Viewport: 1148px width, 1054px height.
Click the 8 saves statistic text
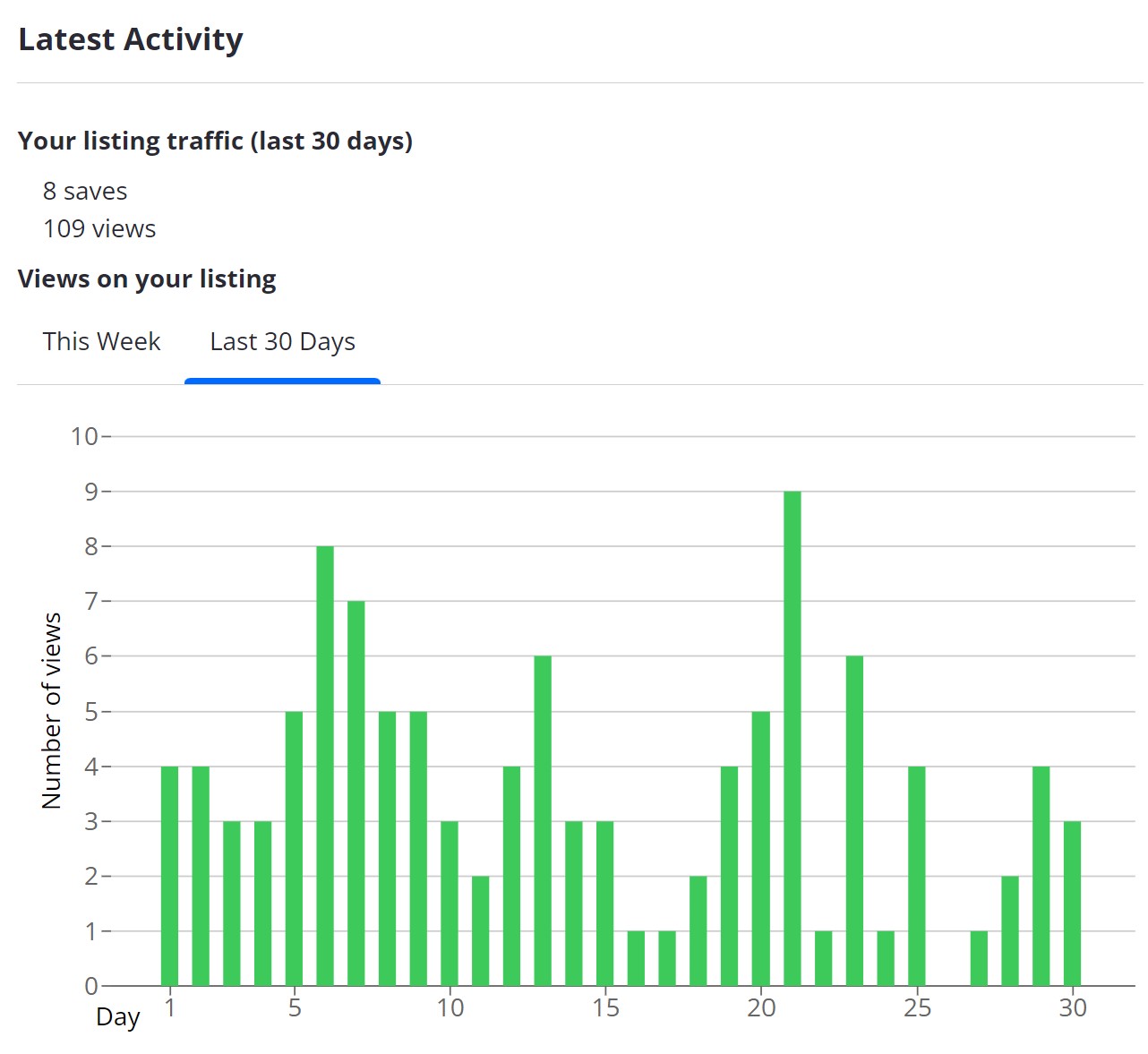coord(85,192)
